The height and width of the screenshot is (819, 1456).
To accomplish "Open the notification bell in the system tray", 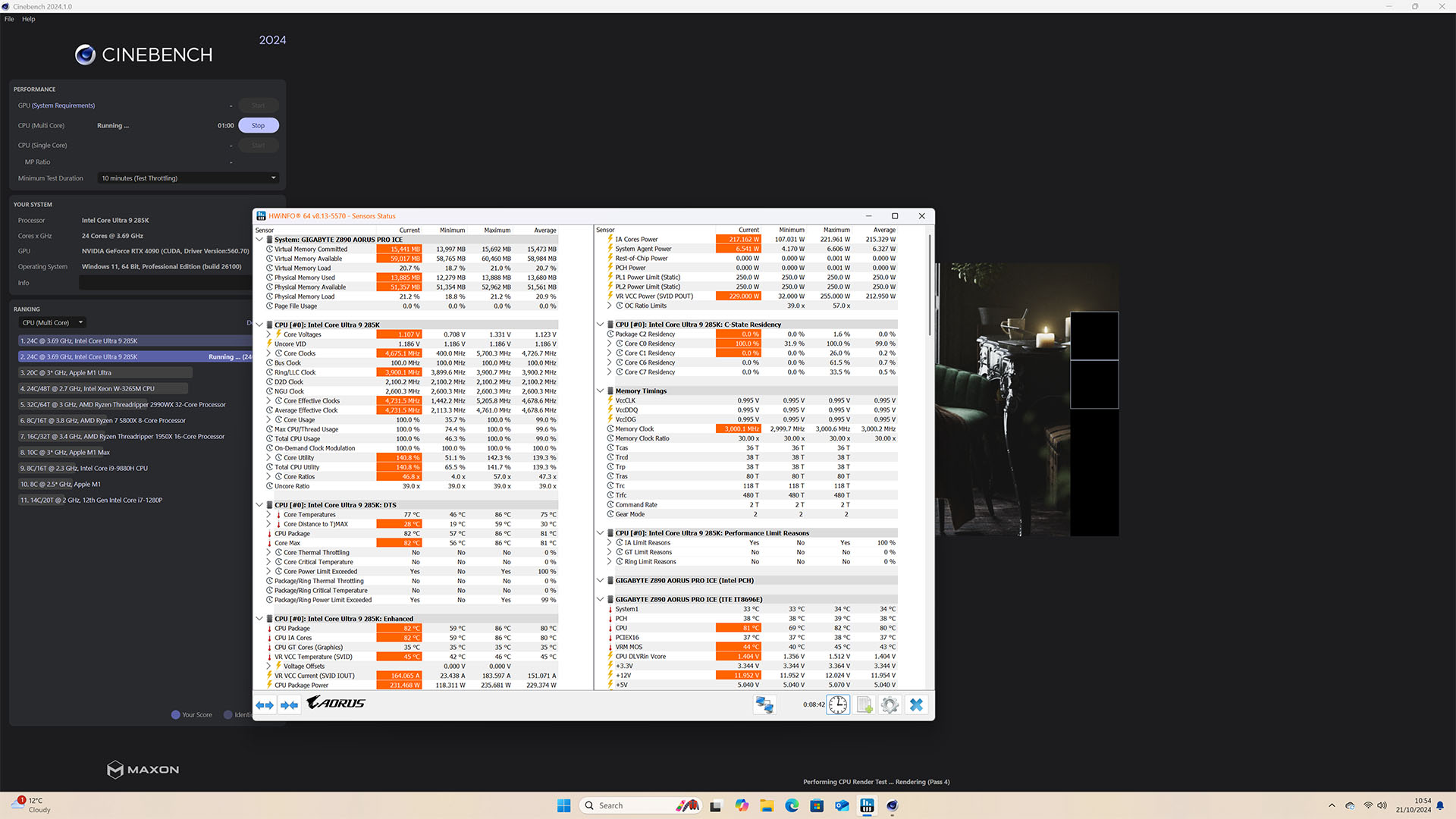I will 1440,805.
